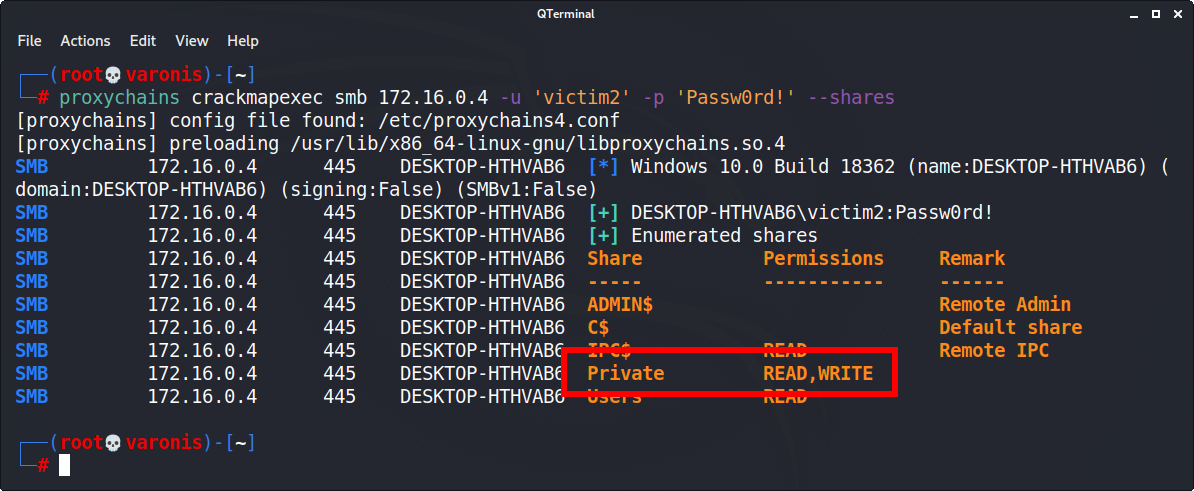Click the word proxychains in the command

pyautogui.click(x=119, y=98)
